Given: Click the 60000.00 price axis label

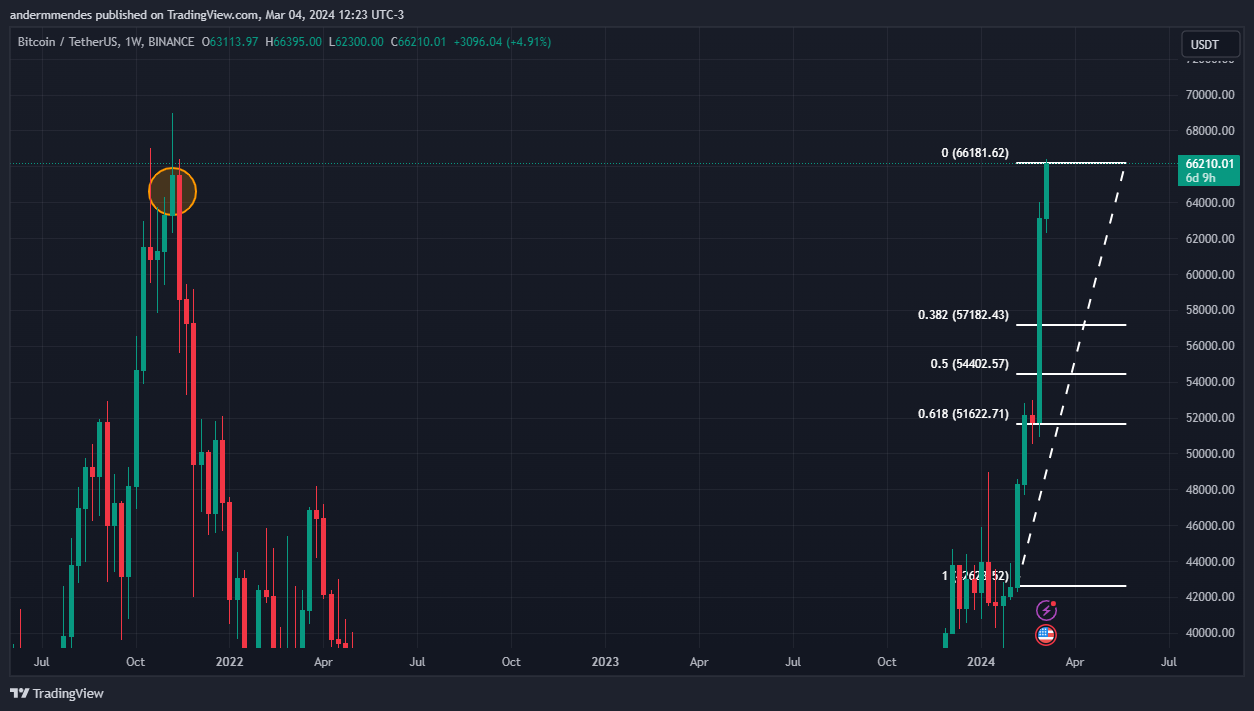Looking at the screenshot, I should tap(1209, 275).
